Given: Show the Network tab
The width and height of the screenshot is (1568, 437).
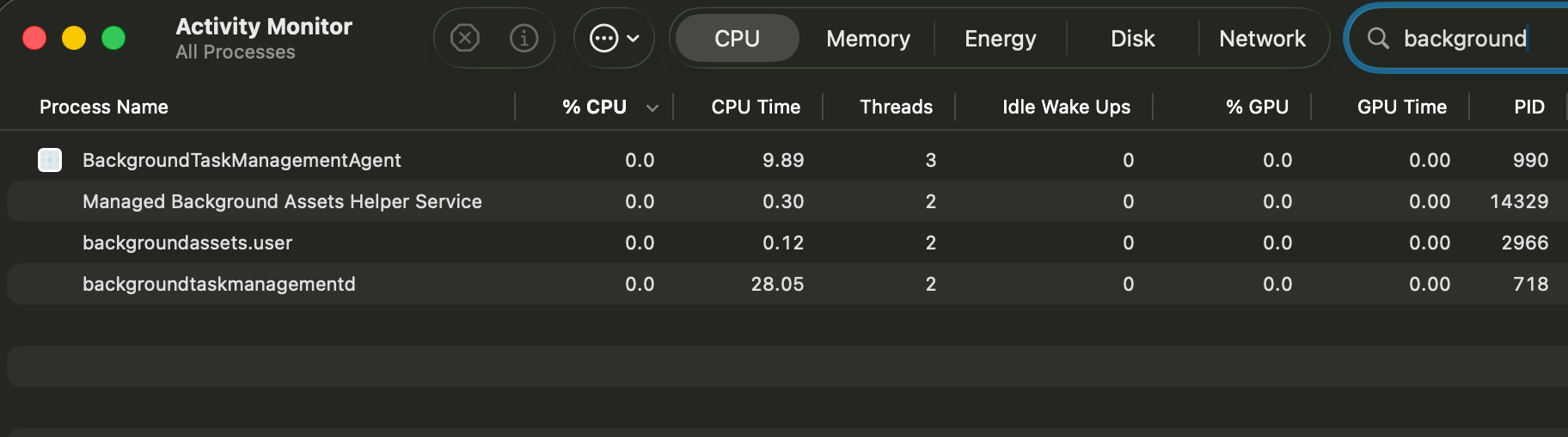Looking at the screenshot, I should point(1262,39).
